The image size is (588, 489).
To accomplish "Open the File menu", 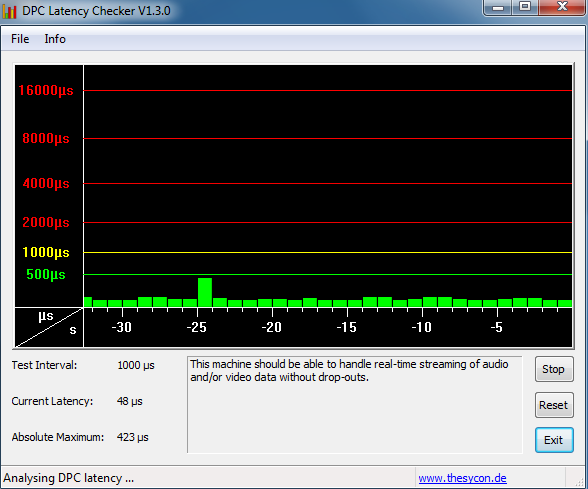I will 20,39.
